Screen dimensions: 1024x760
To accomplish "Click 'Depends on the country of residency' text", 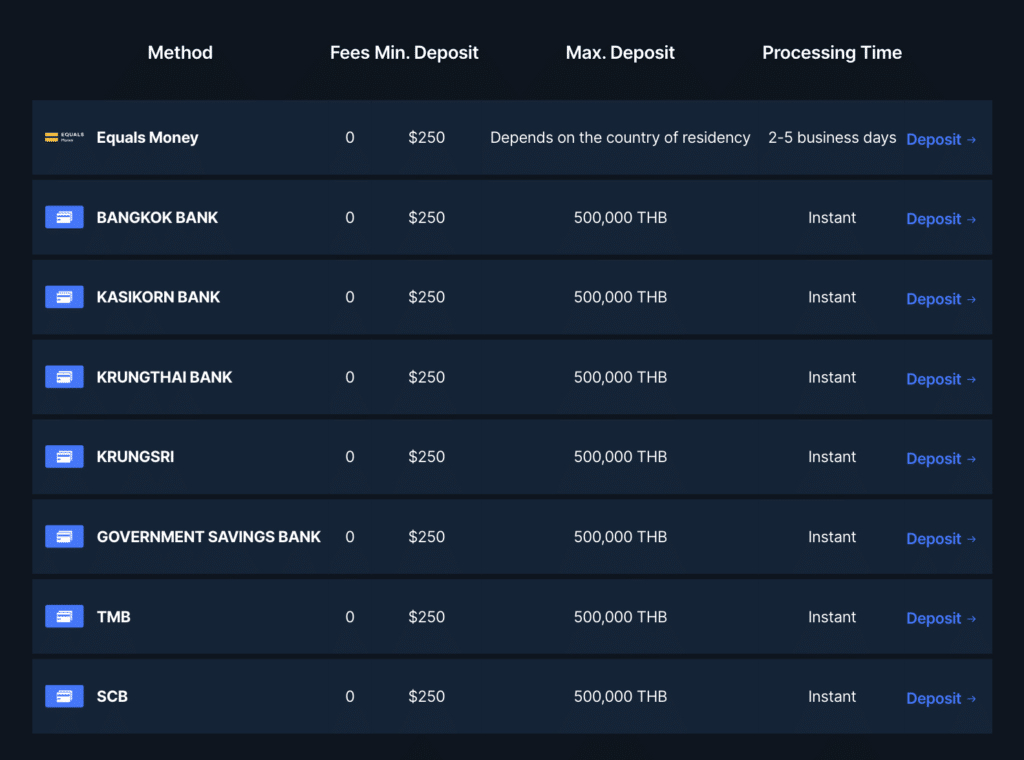I will pyautogui.click(x=620, y=138).
